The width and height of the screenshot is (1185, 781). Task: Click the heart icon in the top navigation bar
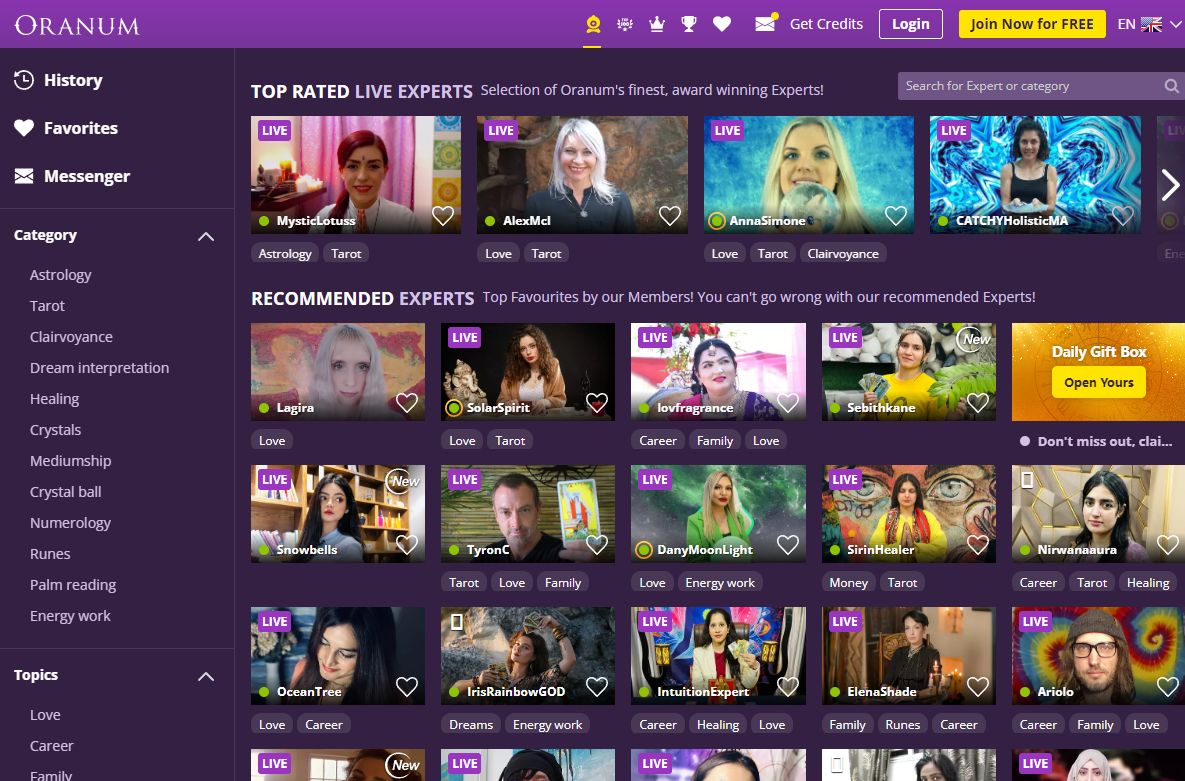click(x=722, y=24)
